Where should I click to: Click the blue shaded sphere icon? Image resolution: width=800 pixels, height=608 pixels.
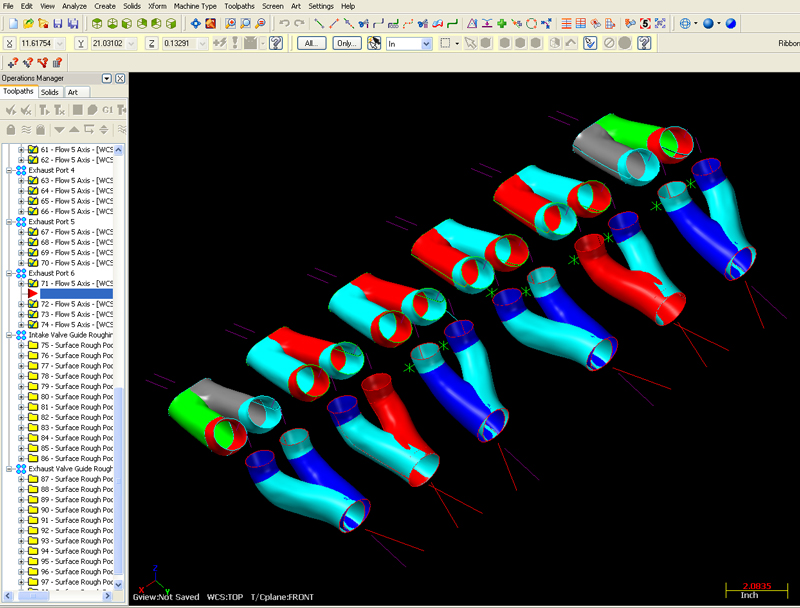[709, 23]
